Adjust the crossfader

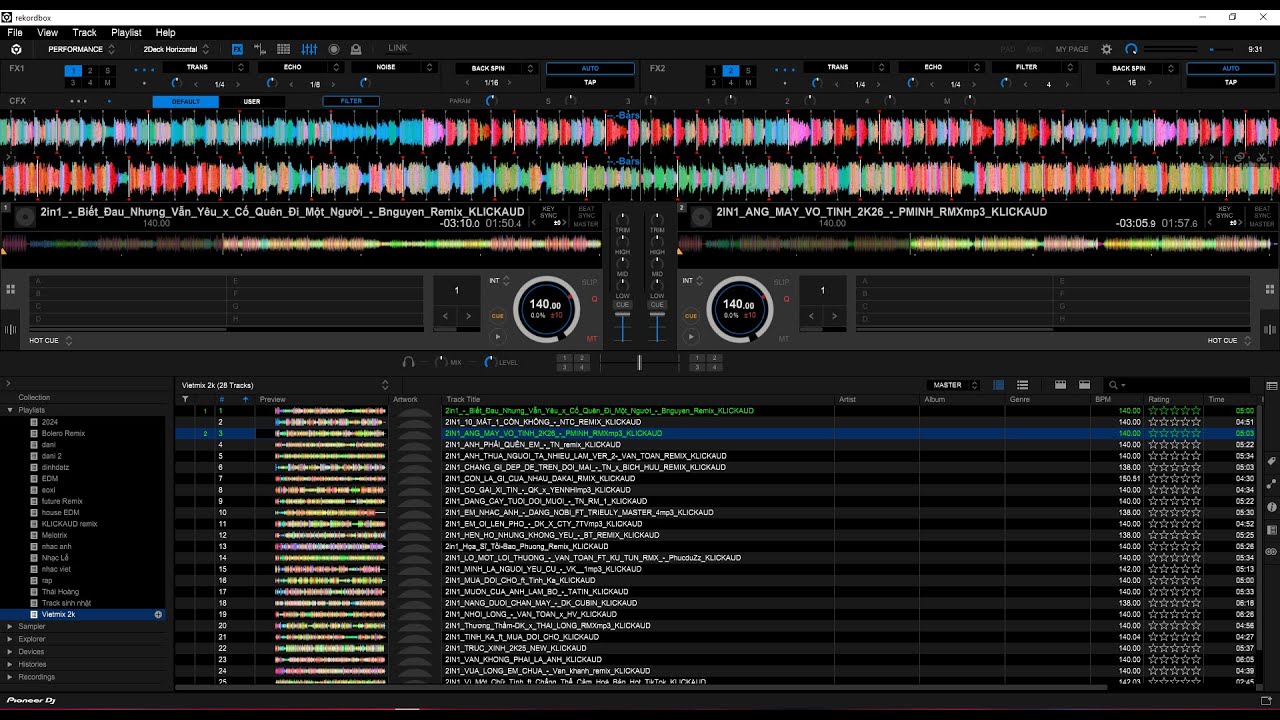[640, 363]
